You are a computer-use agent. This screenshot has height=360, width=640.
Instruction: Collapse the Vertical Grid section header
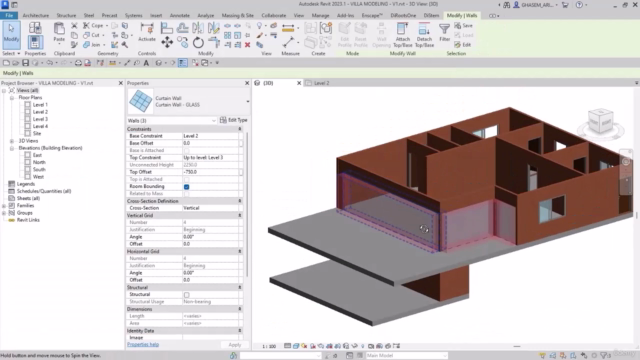(240, 215)
